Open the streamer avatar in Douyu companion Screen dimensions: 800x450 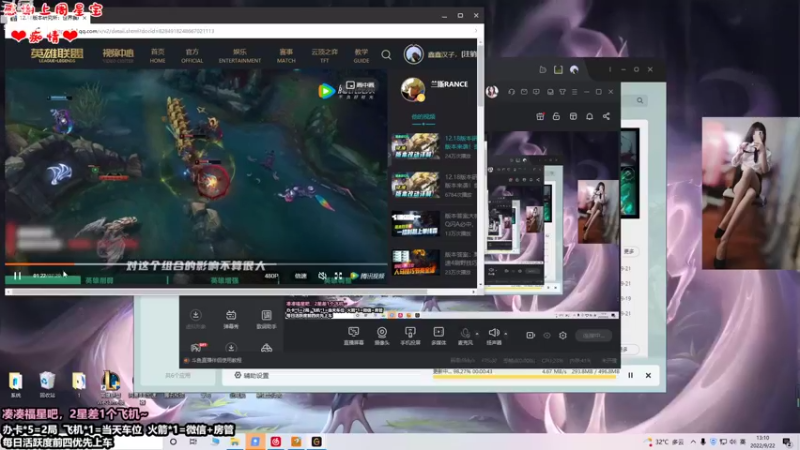(x=492, y=92)
